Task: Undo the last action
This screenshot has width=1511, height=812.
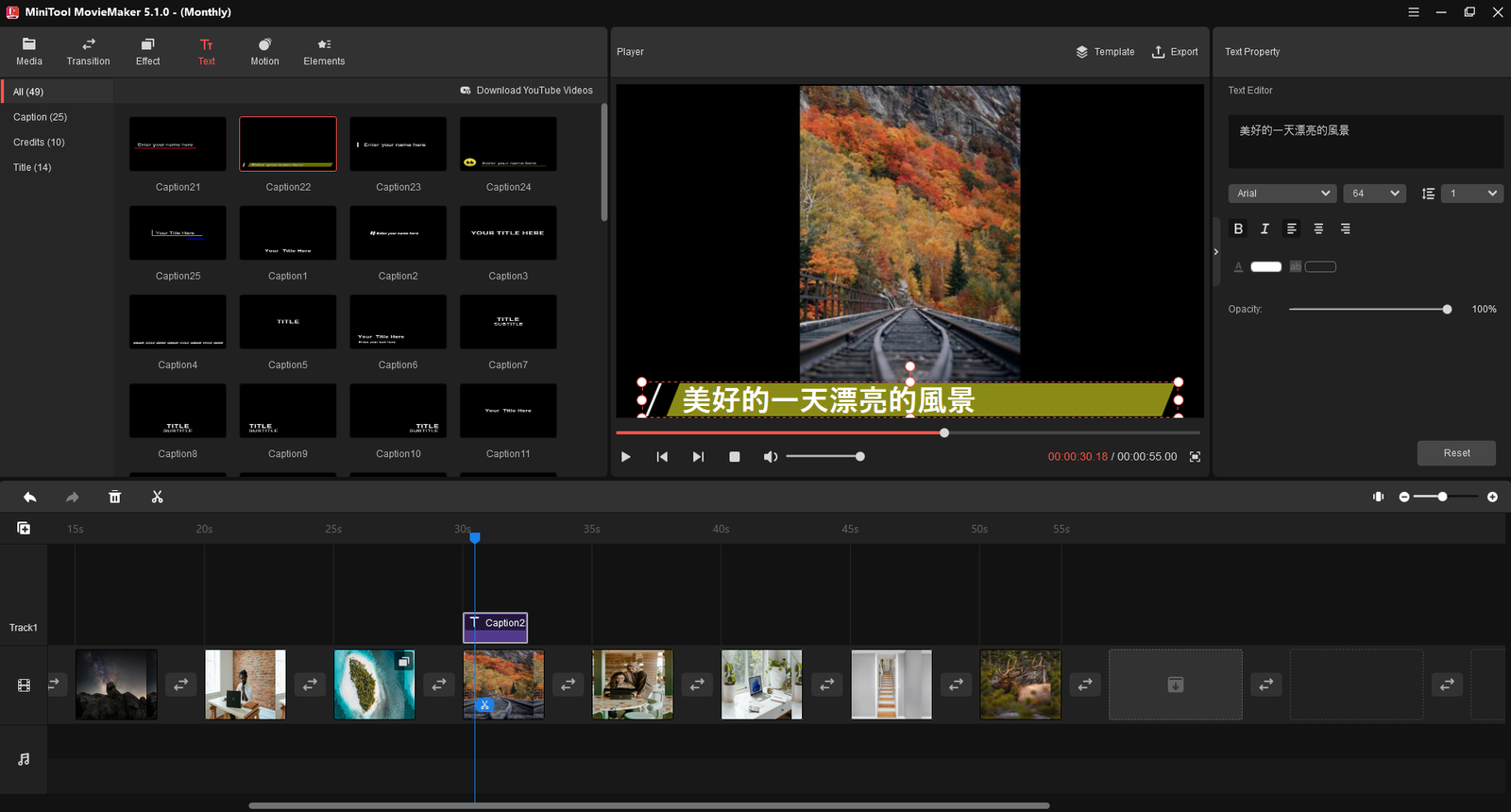Action: (29, 497)
